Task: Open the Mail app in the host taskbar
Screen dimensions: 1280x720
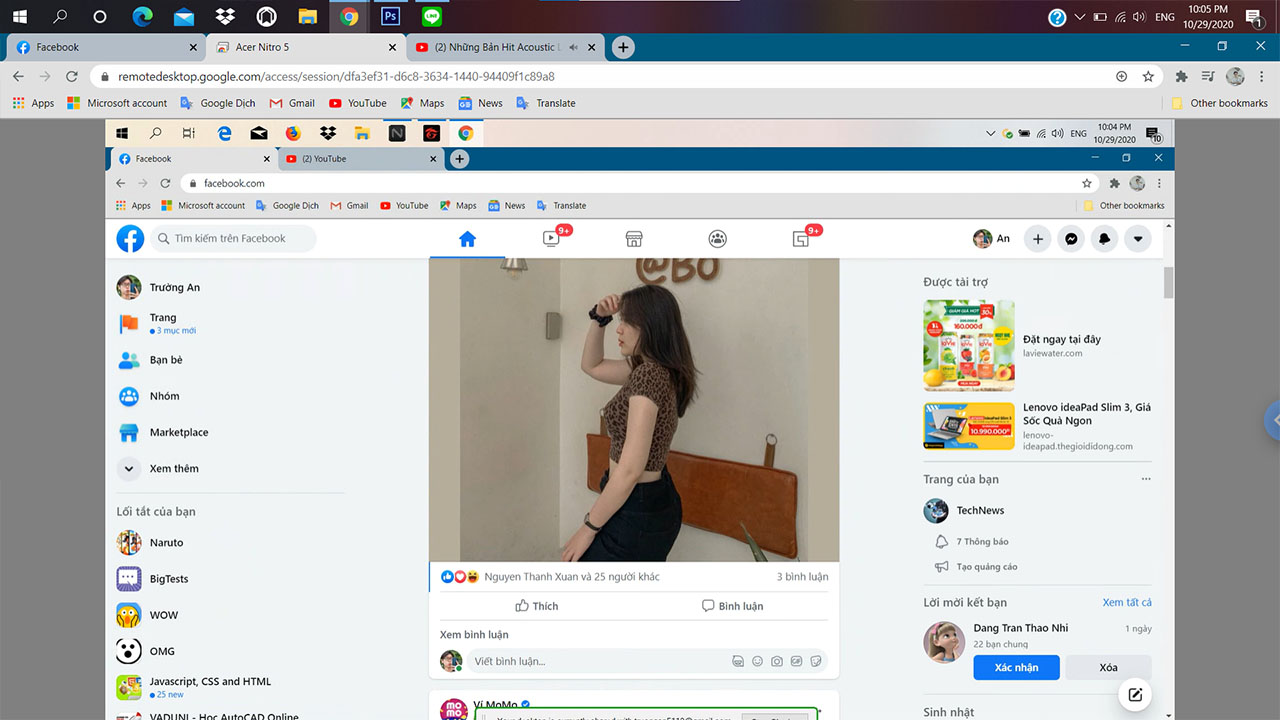Action: 183,16
